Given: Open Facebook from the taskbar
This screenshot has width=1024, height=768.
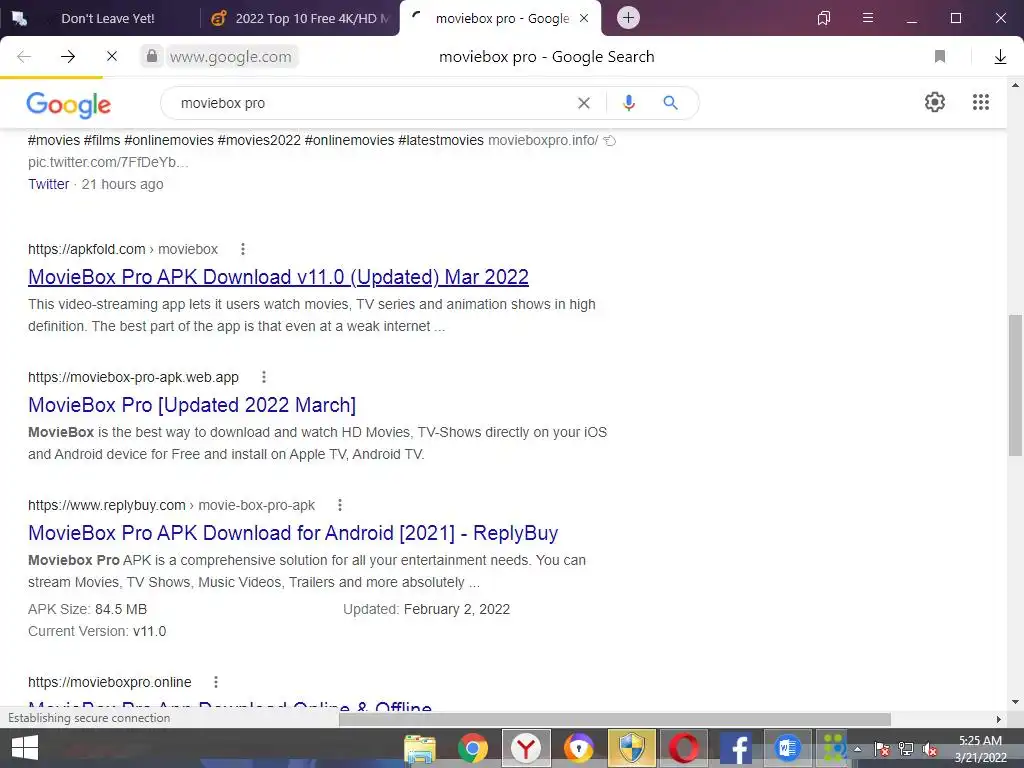Looking at the screenshot, I should [735, 748].
